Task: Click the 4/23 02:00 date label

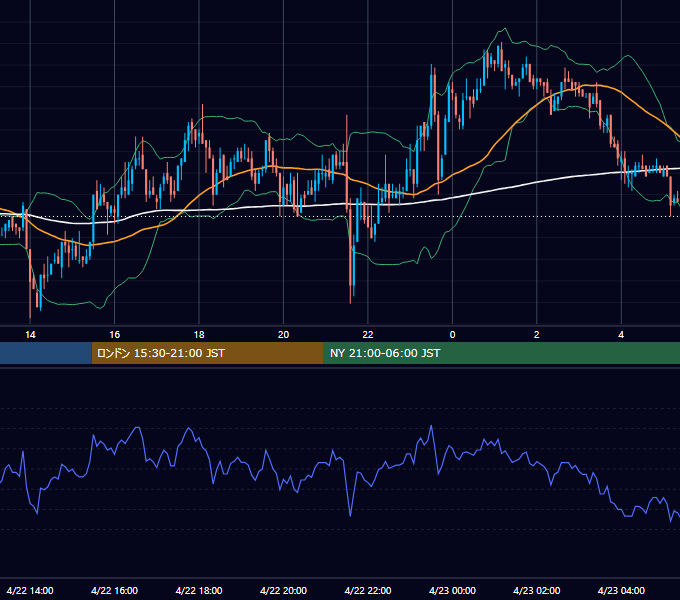Action: pyautogui.click(x=536, y=590)
